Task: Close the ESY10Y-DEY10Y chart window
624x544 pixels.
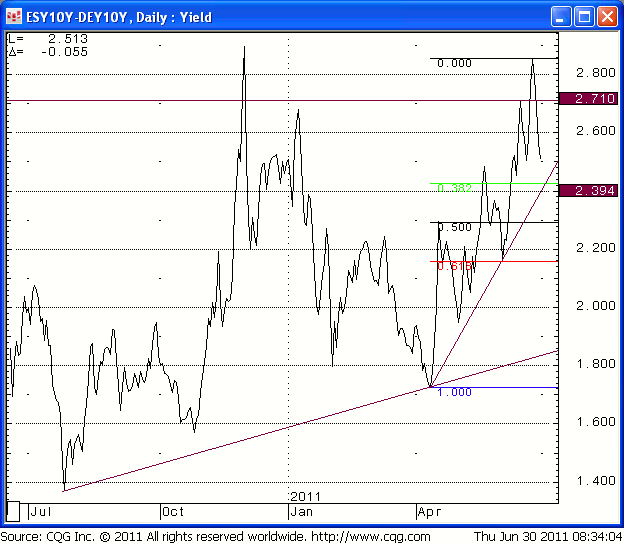Action: 607,16
